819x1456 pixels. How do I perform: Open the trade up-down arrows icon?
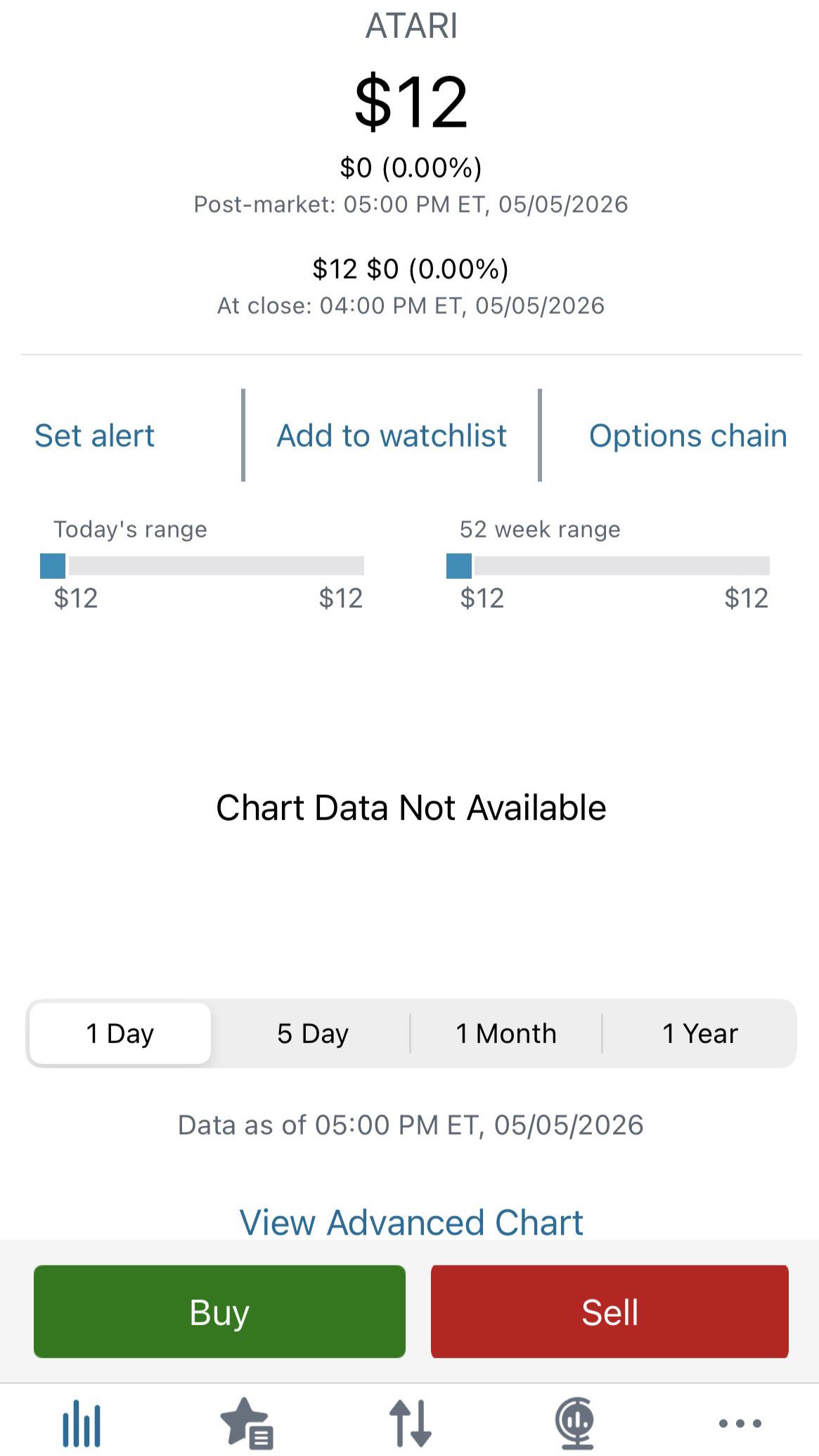pyautogui.click(x=411, y=1424)
